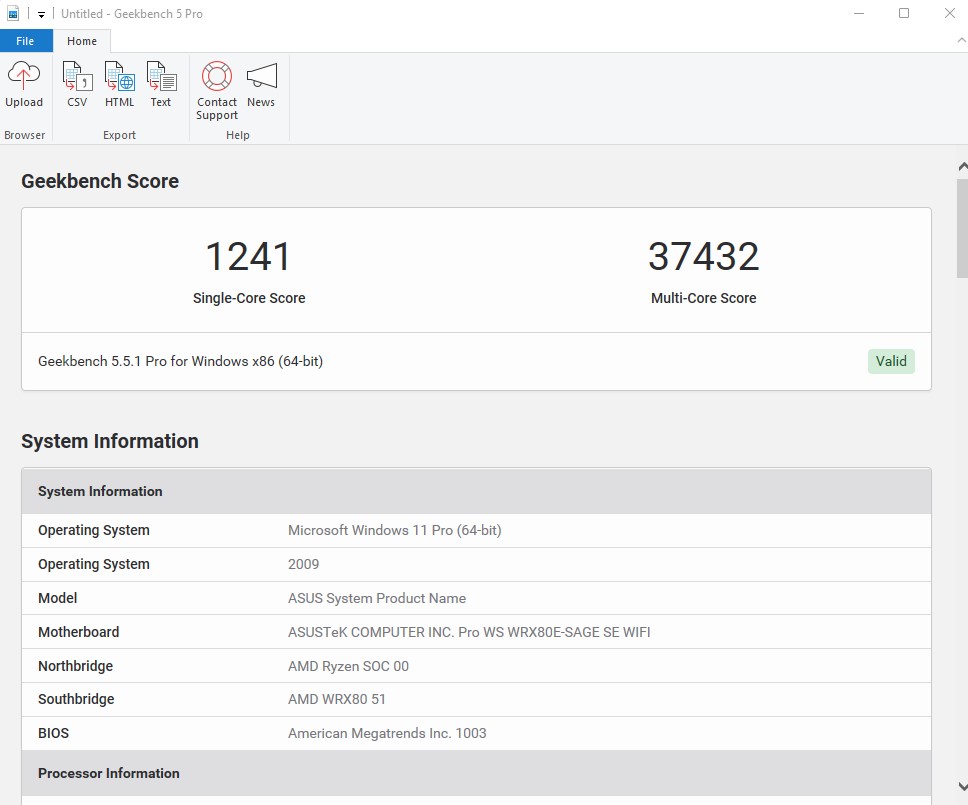Click the Northbridge row label
The height and width of the screenshot is (805, 968).
pos(75,666)
